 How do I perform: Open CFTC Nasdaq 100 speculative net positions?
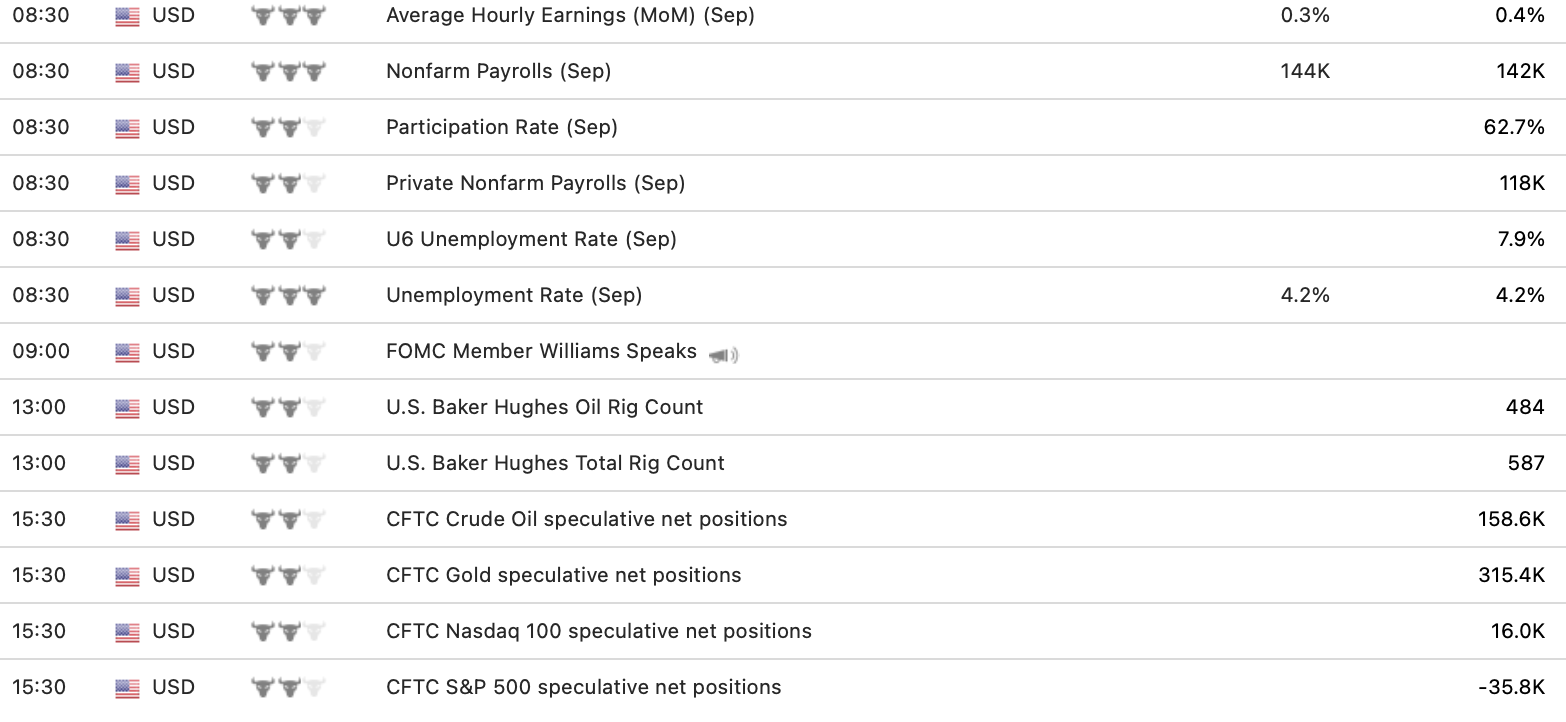coord(598,631)
